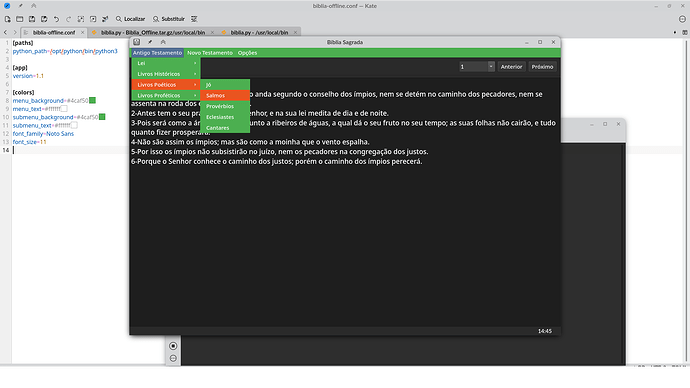Click the font_family=Noto Sans line
The height and width of the screenshot is (388, 690).
click(x=43, y=134)
